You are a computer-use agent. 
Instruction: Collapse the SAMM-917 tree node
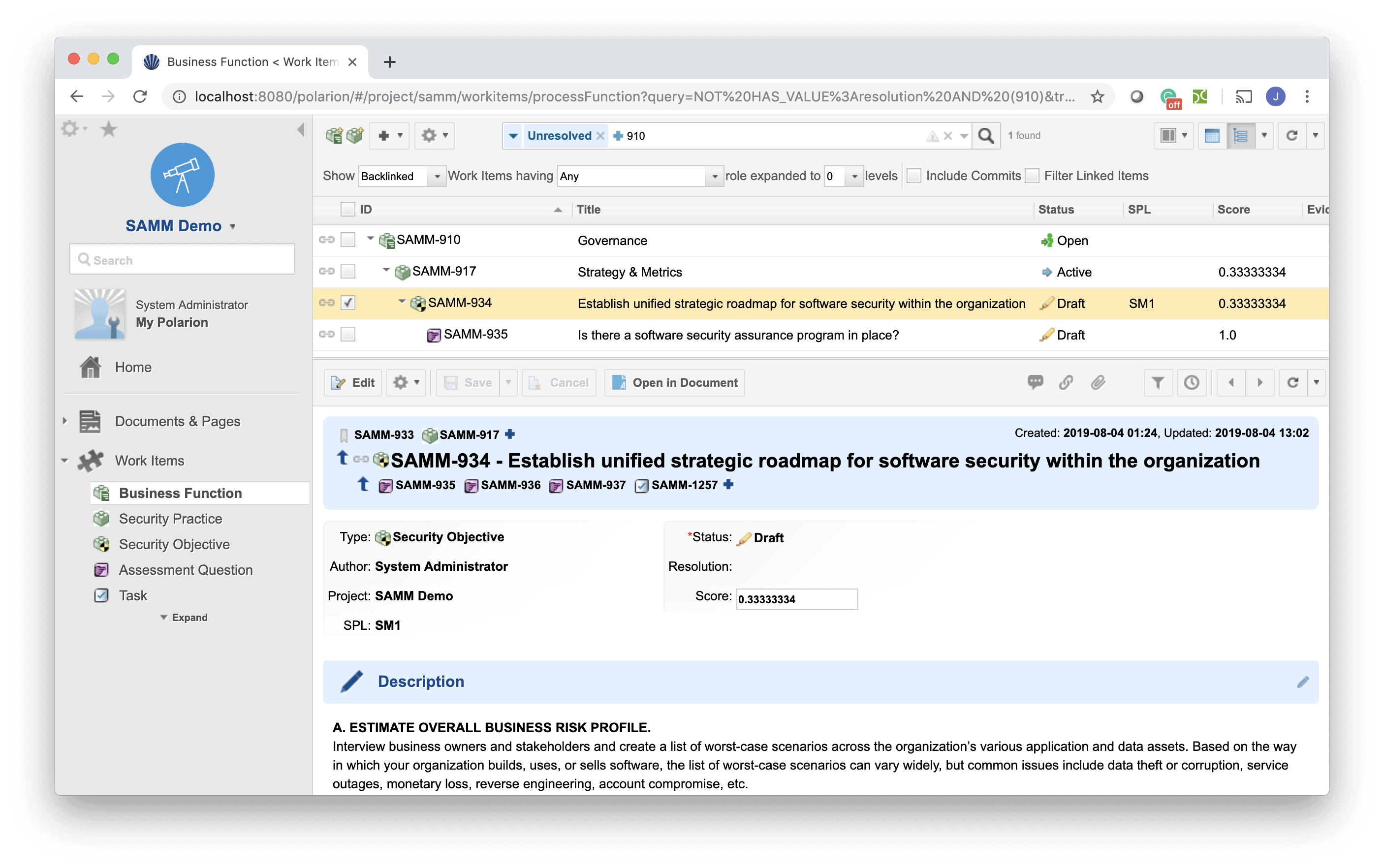click(386, 270)
